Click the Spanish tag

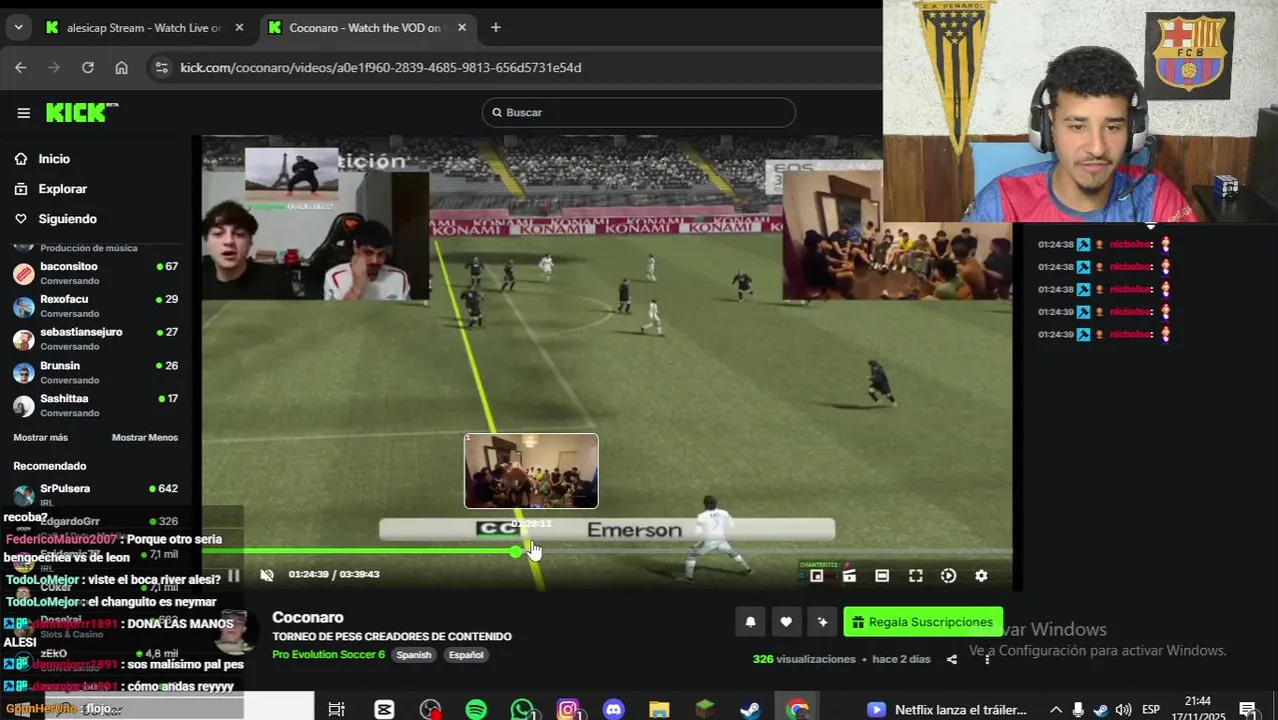coord(413,656)
